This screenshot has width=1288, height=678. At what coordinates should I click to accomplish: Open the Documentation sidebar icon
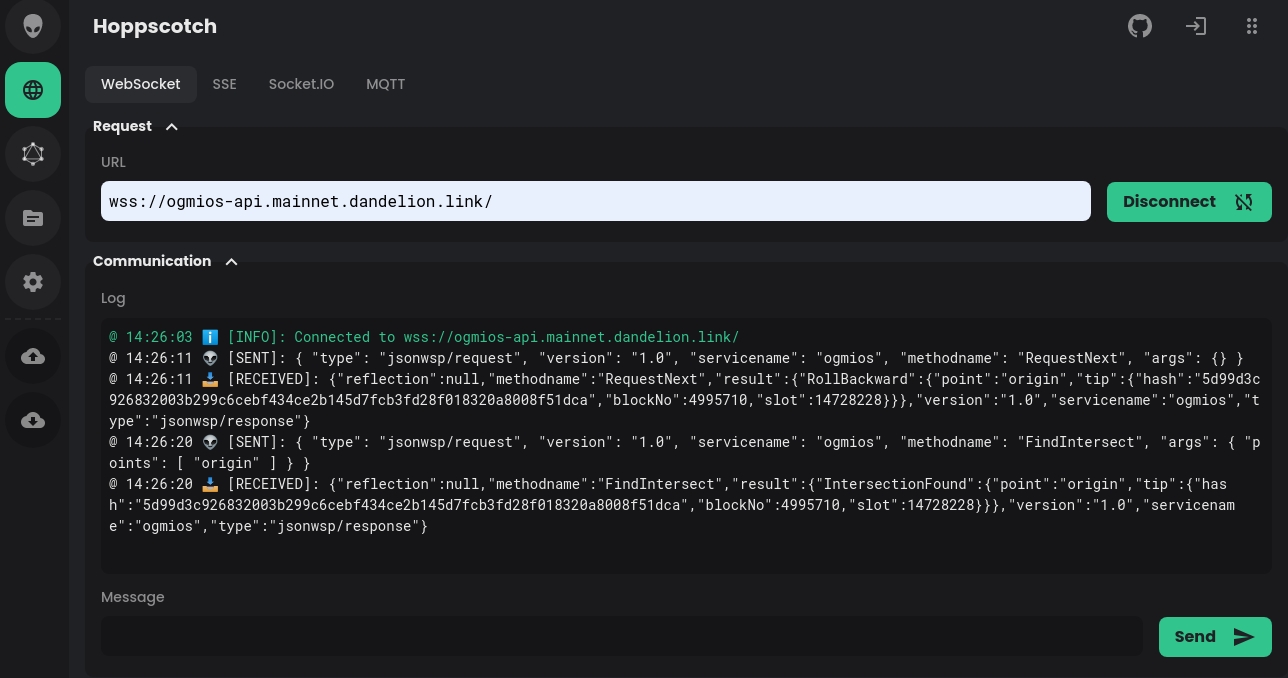(33, 218)
